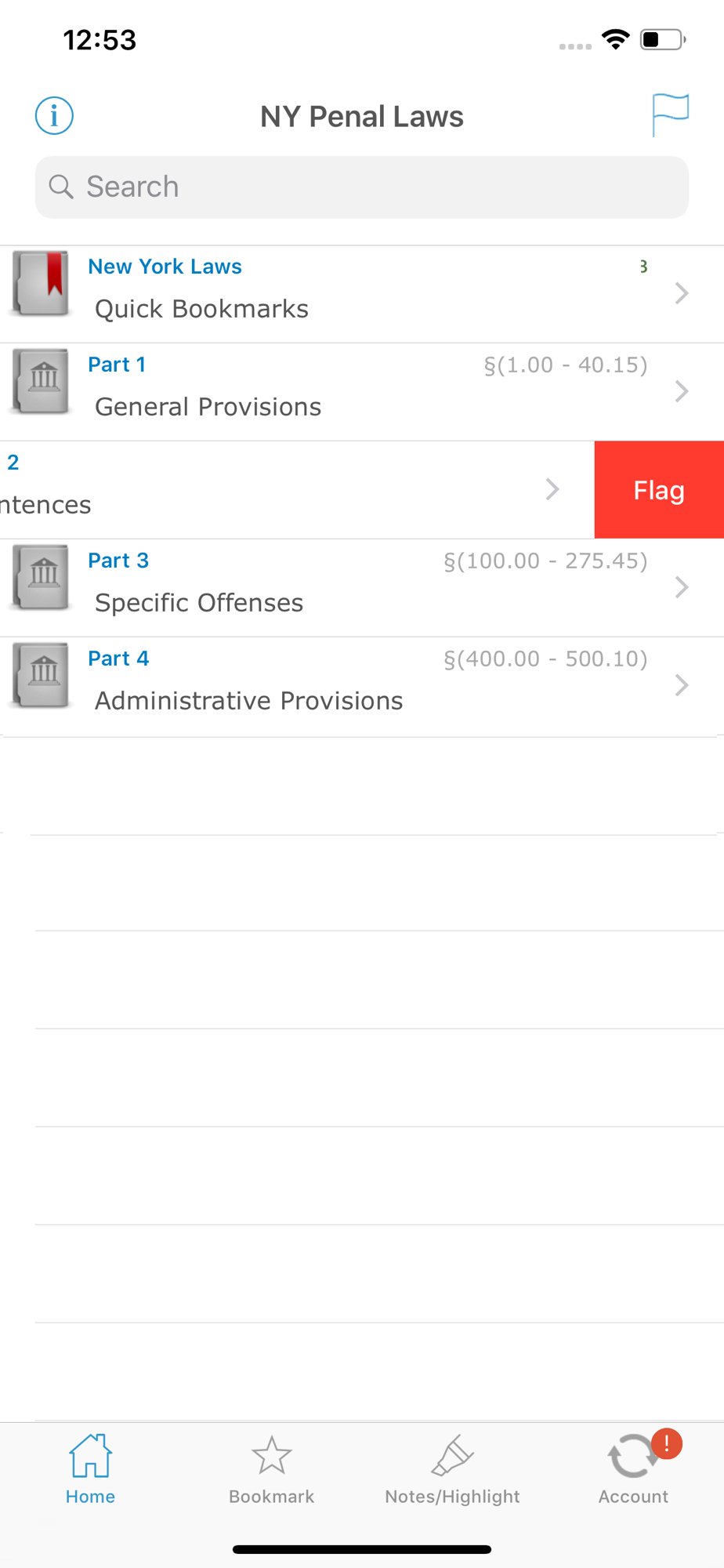The width and height of the screenshot is (724, 1568).
Task: Tap the Part 1 courthouse book icon
Action: [x=41, y=381]
